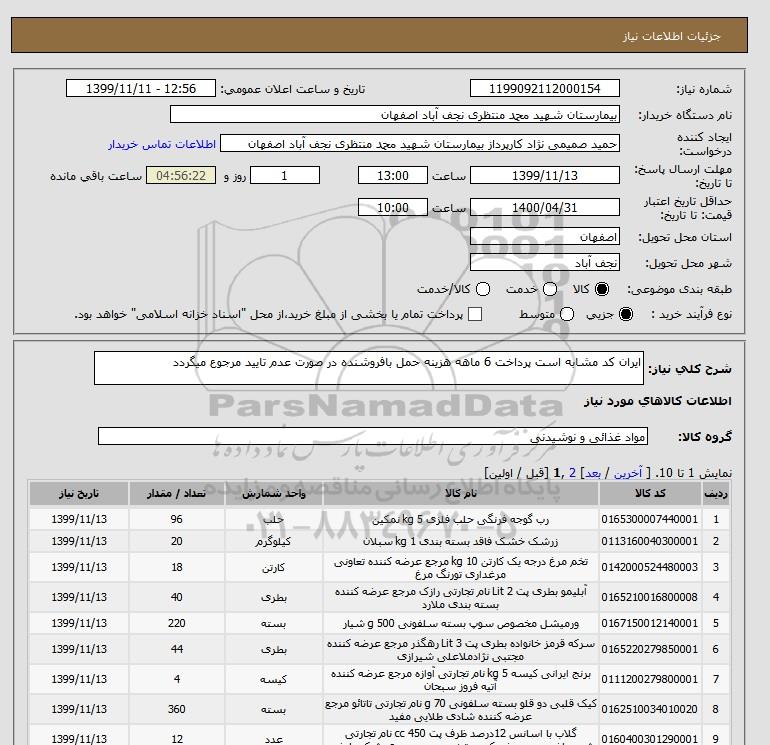This screenshot has height=745, width=770.
Task: Click the general need description text box
Action: coord(369,368)
